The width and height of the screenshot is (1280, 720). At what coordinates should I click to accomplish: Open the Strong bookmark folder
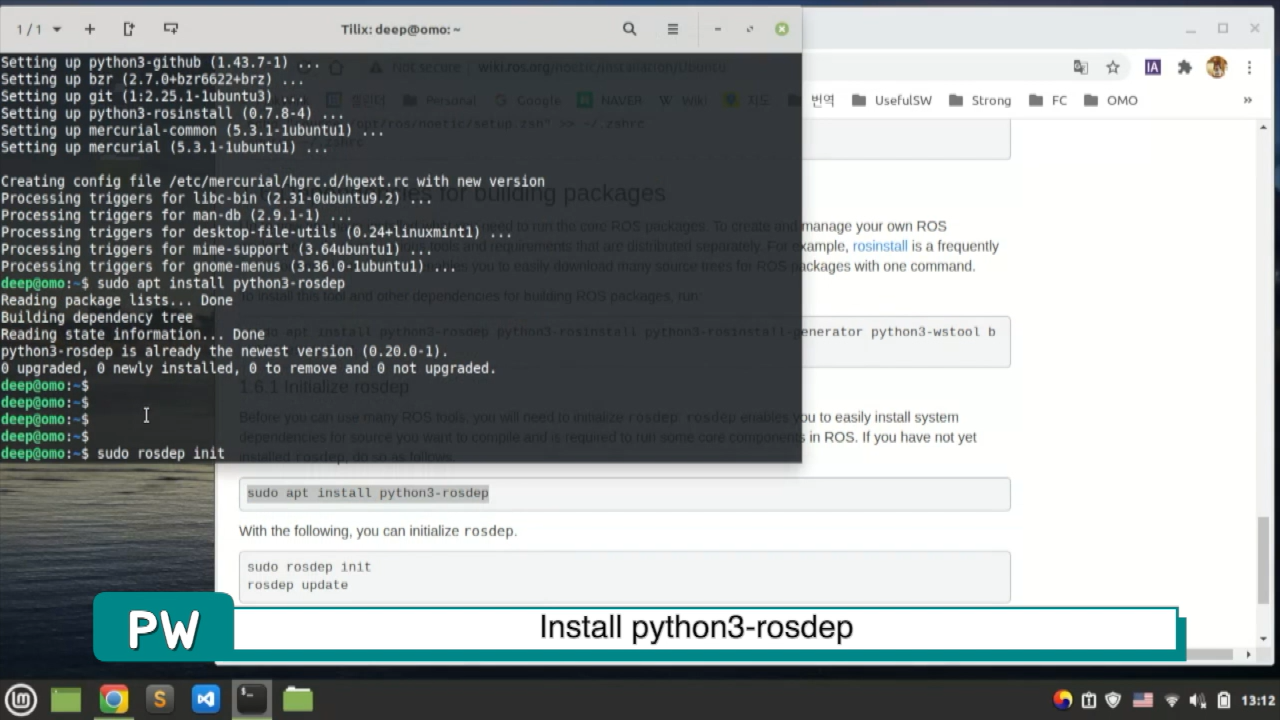[x=980, y=100]
